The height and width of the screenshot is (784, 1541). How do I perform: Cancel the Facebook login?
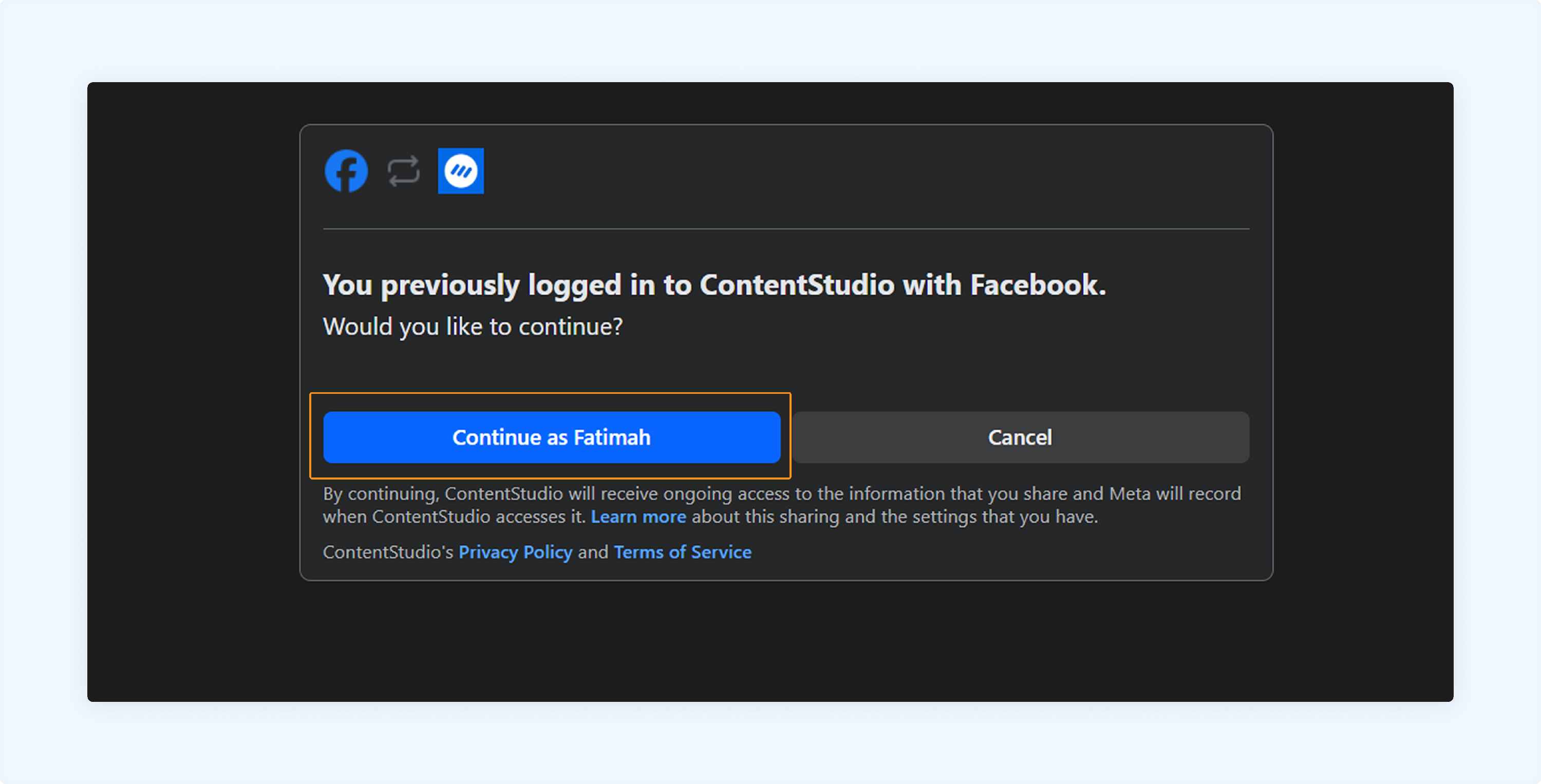1021,437
